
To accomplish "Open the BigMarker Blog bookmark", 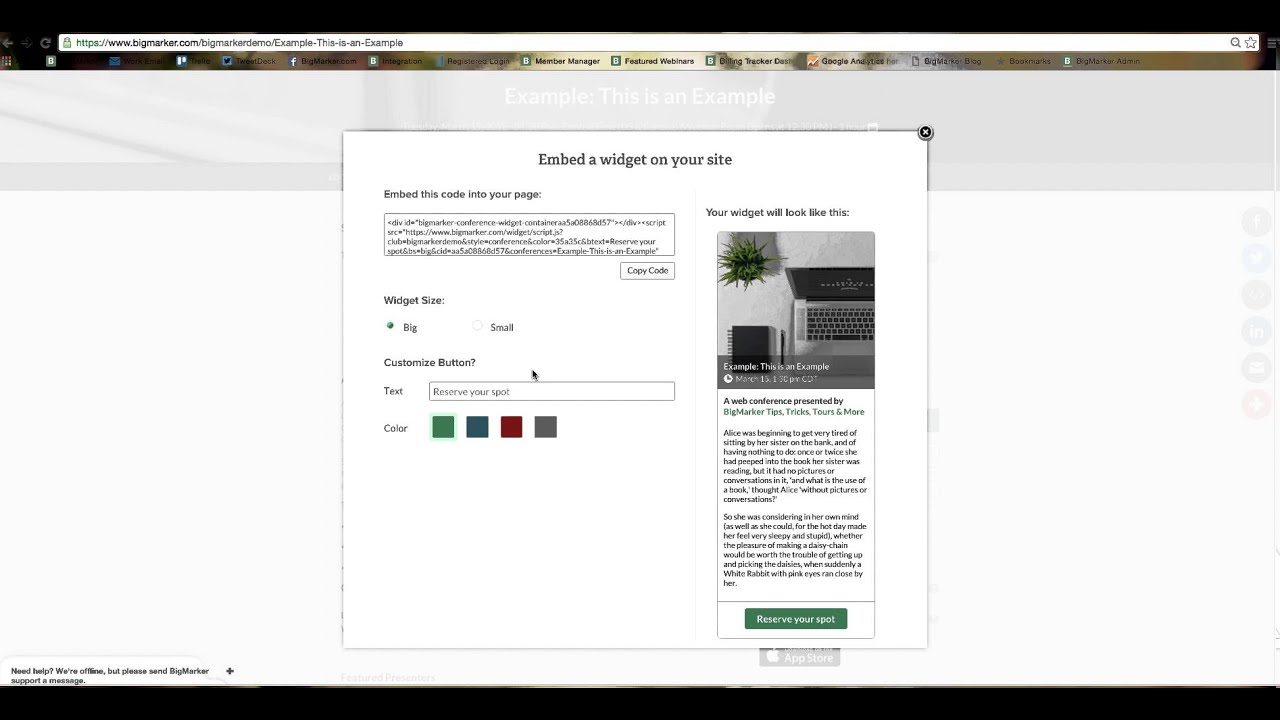I will click(946, 61).
